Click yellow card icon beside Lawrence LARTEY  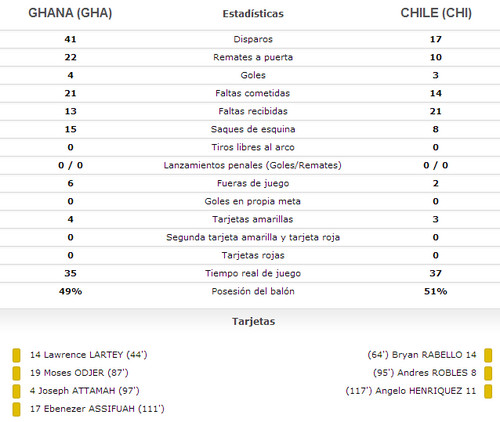[x=16, y=355]
